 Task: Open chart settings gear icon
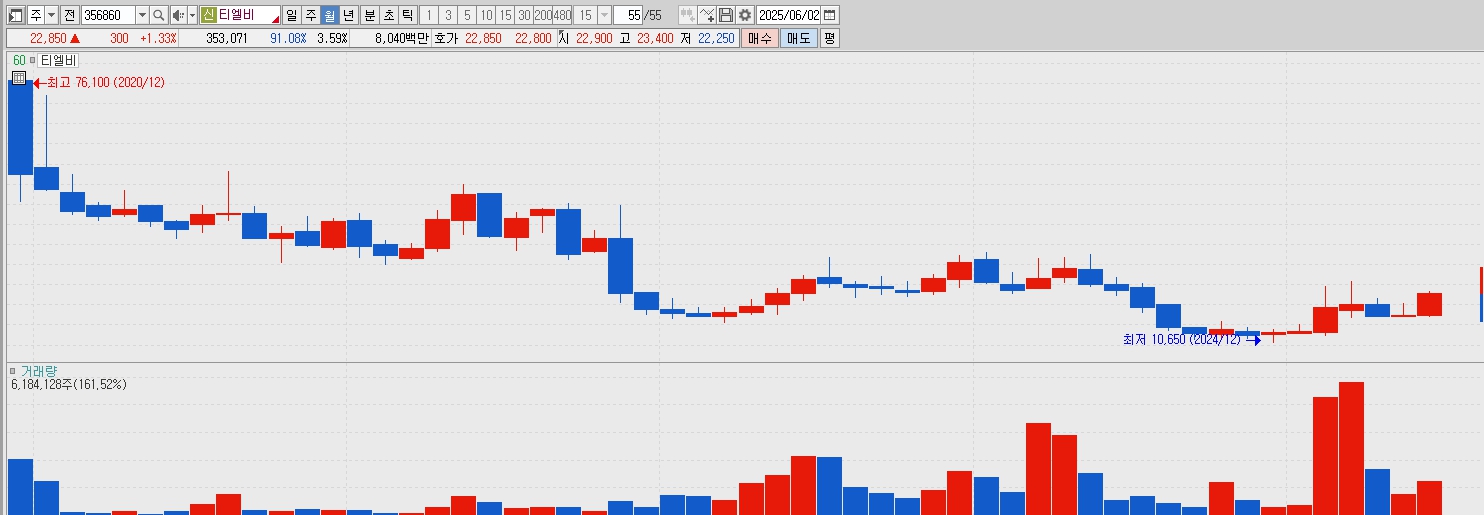(745, 15)
